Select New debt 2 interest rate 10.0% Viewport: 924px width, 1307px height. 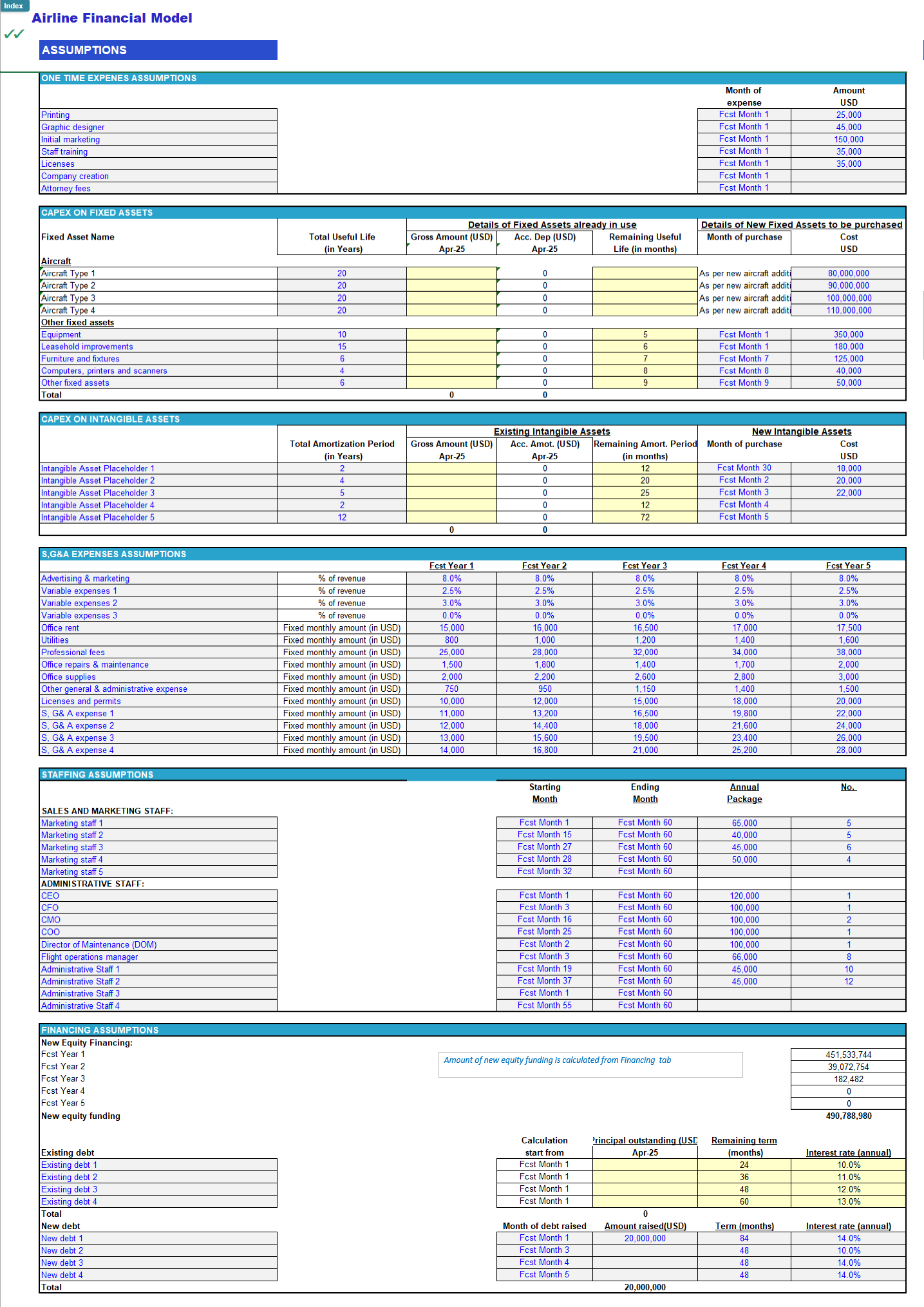pyautogui.click(x=848, y=1251)
